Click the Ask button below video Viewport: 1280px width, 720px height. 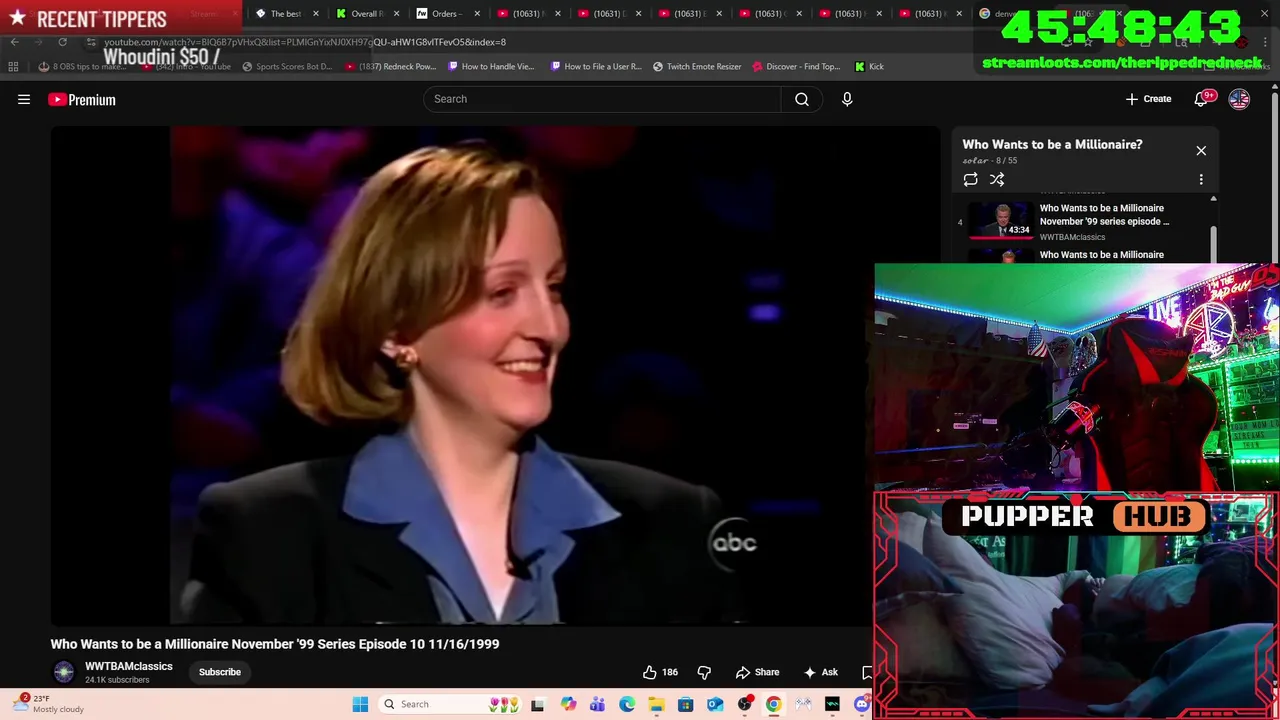point(821,672)
